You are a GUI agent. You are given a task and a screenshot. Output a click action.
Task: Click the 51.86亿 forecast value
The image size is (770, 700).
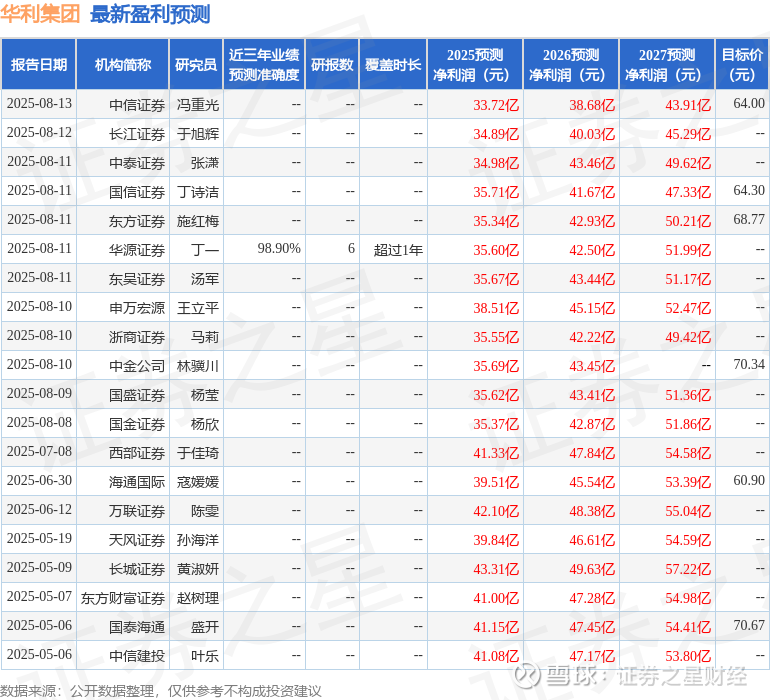coord(688,424)
